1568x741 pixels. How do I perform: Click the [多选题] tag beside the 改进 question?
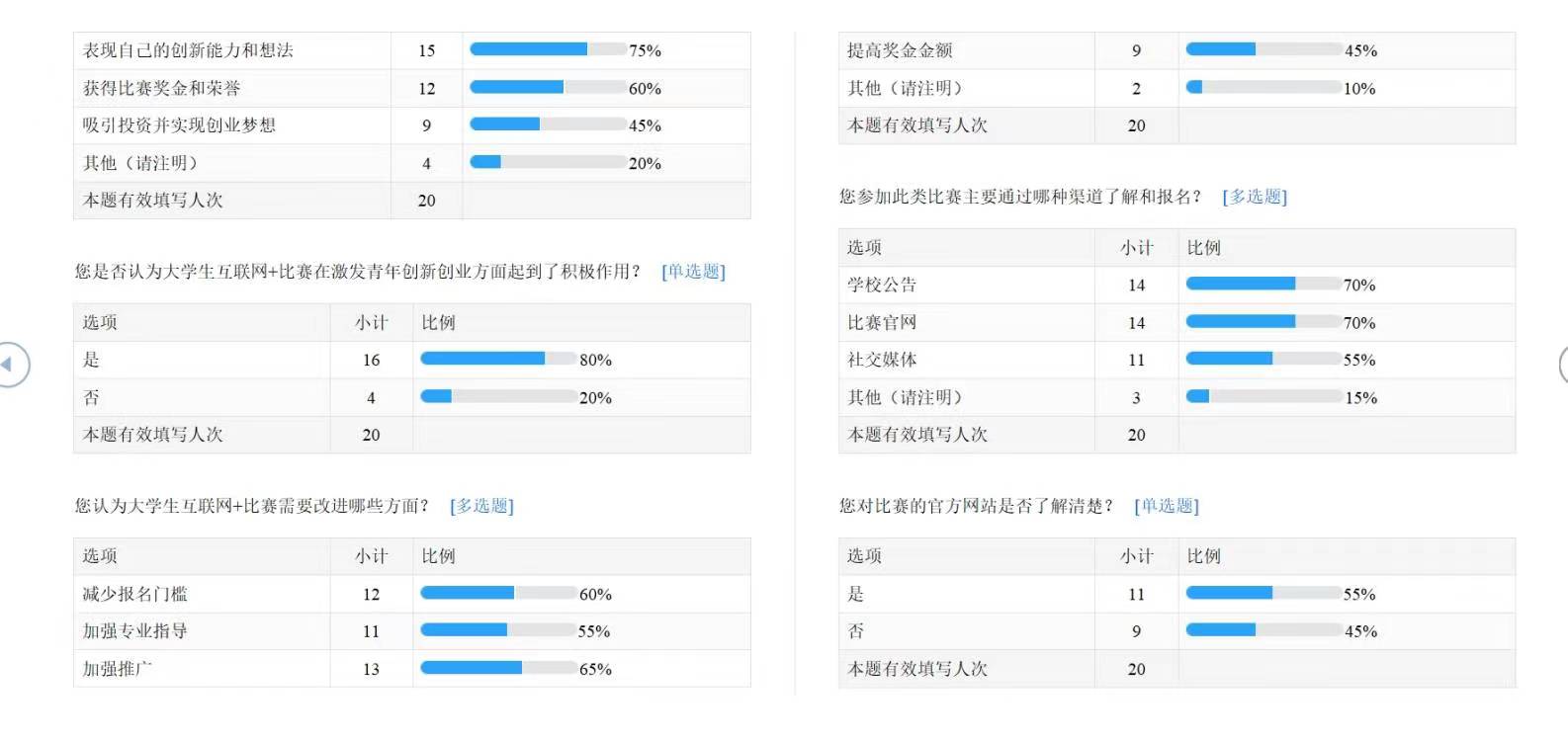(481, 506)
